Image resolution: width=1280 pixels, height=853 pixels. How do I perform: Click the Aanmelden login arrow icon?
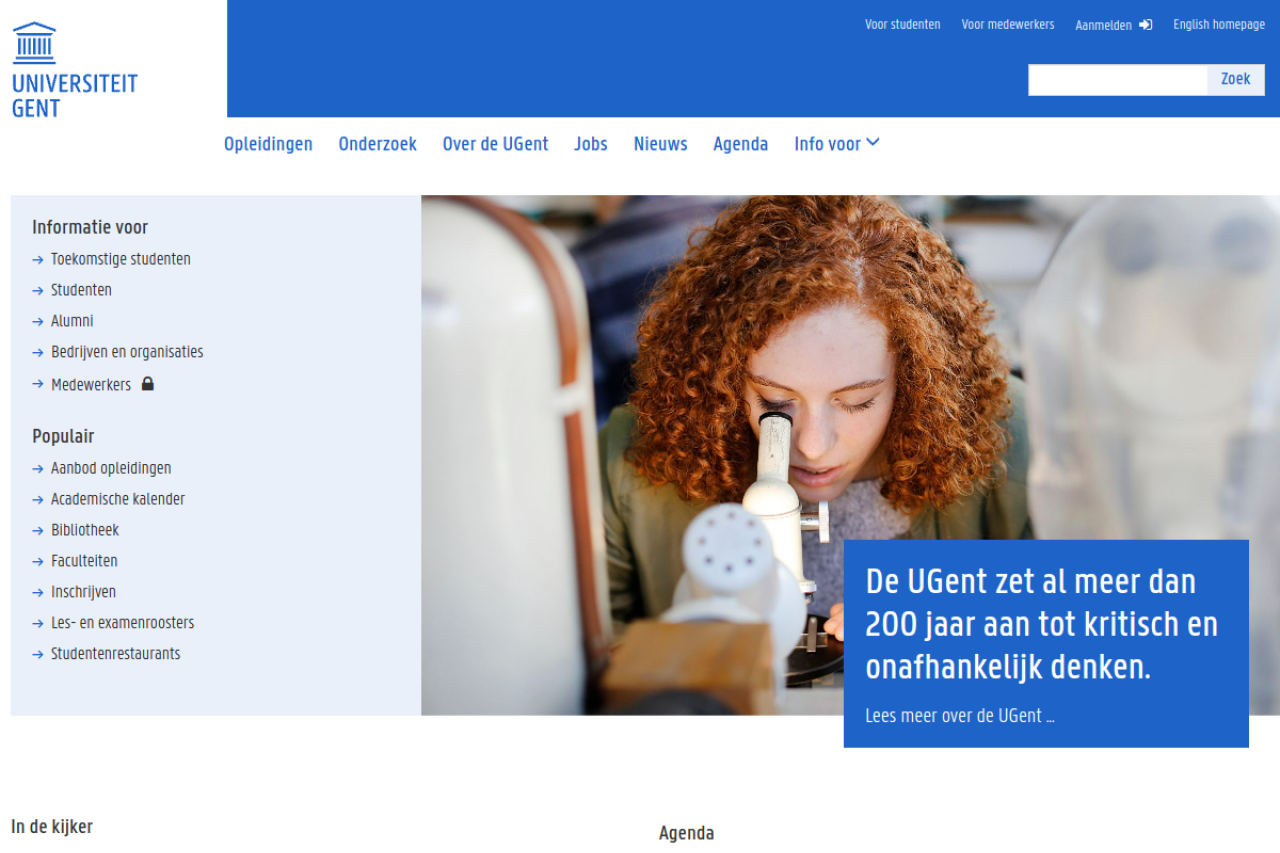coord(1145,25)
